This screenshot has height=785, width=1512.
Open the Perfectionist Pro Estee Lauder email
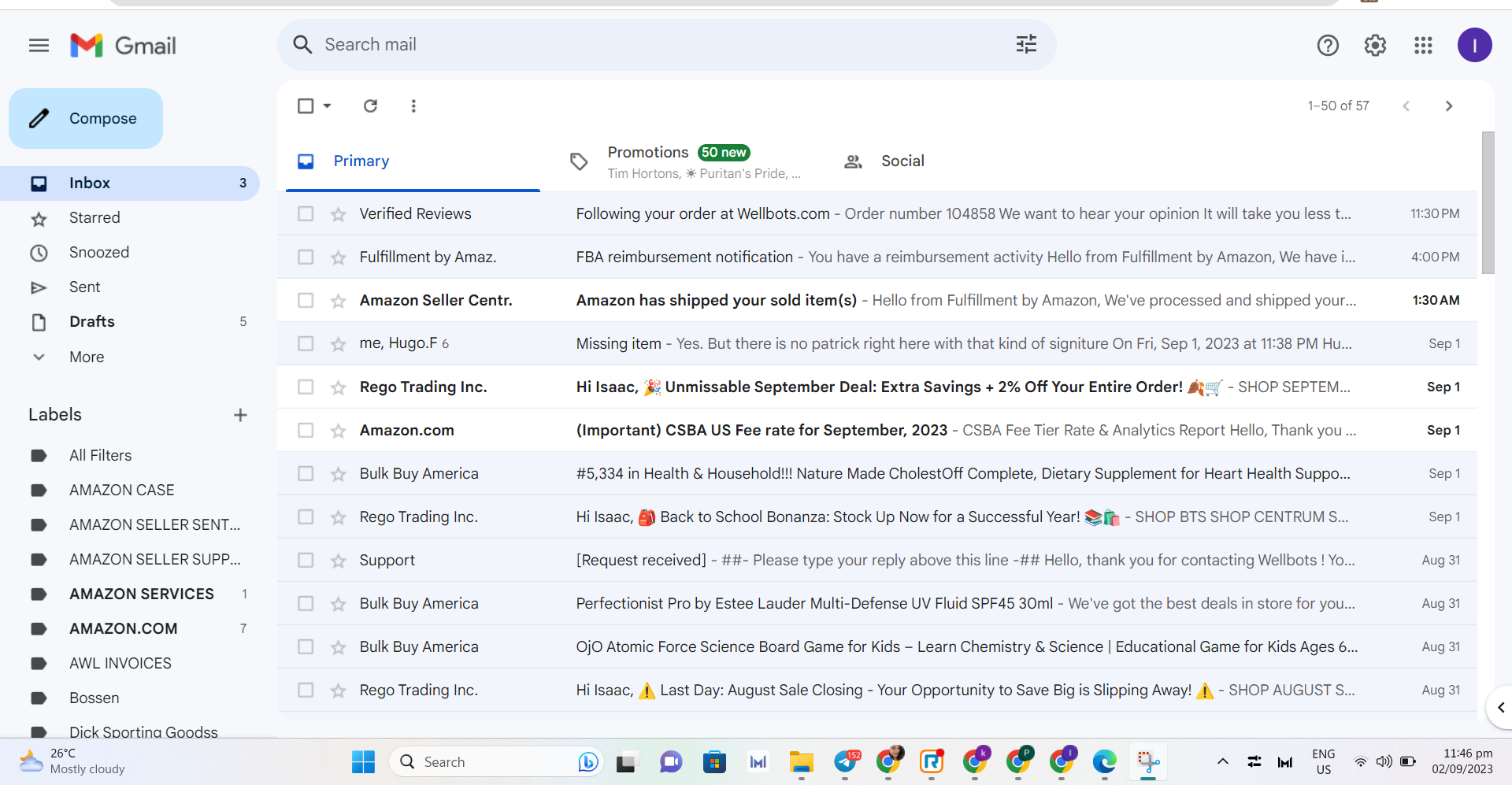[877, 604]
